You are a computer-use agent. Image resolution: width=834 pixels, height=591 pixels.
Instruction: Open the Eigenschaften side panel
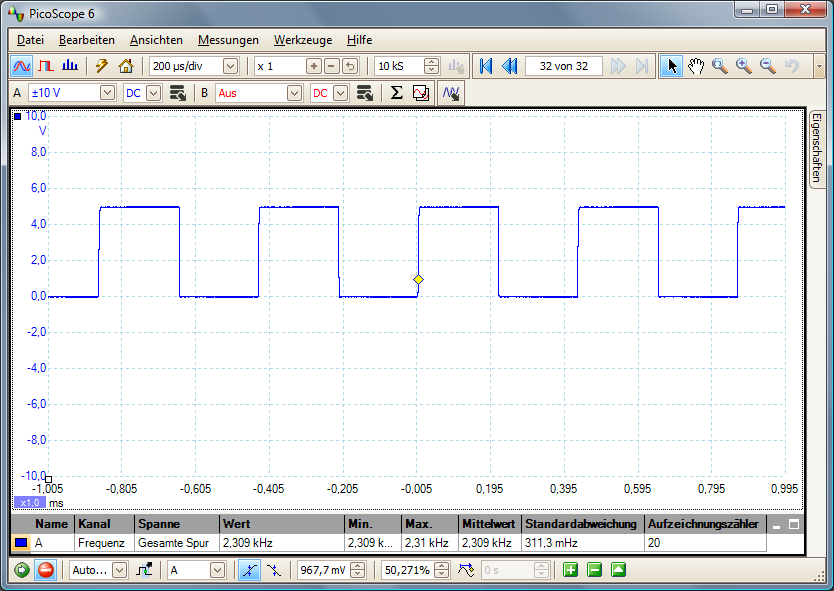tap(816, 148)
